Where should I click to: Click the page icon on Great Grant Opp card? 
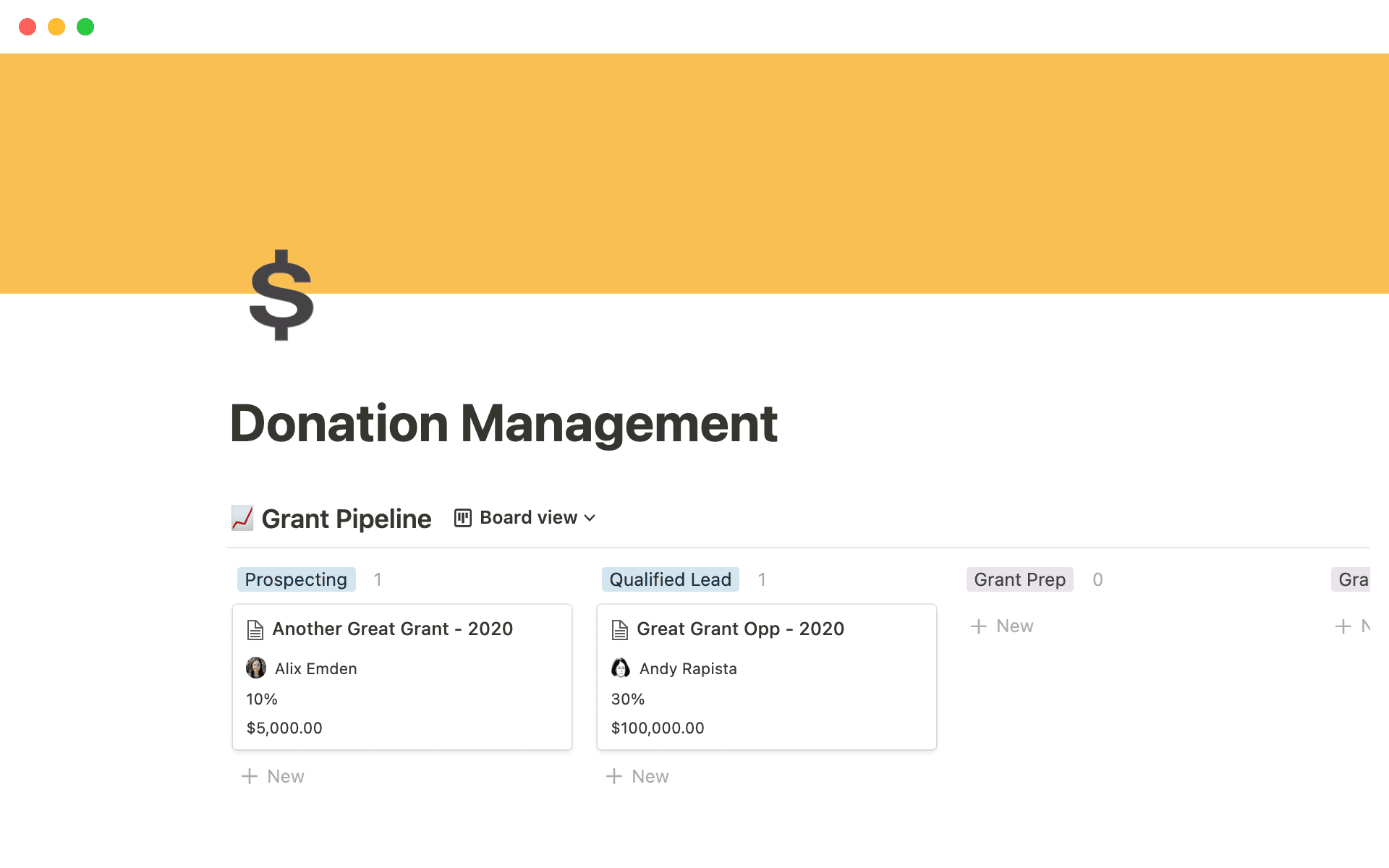620,629
